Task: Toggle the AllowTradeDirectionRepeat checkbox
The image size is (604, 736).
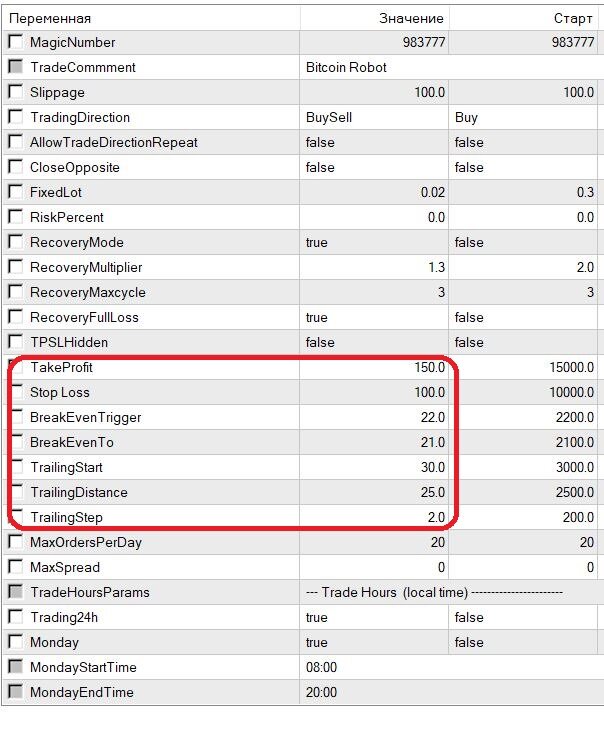Action: 15,142
